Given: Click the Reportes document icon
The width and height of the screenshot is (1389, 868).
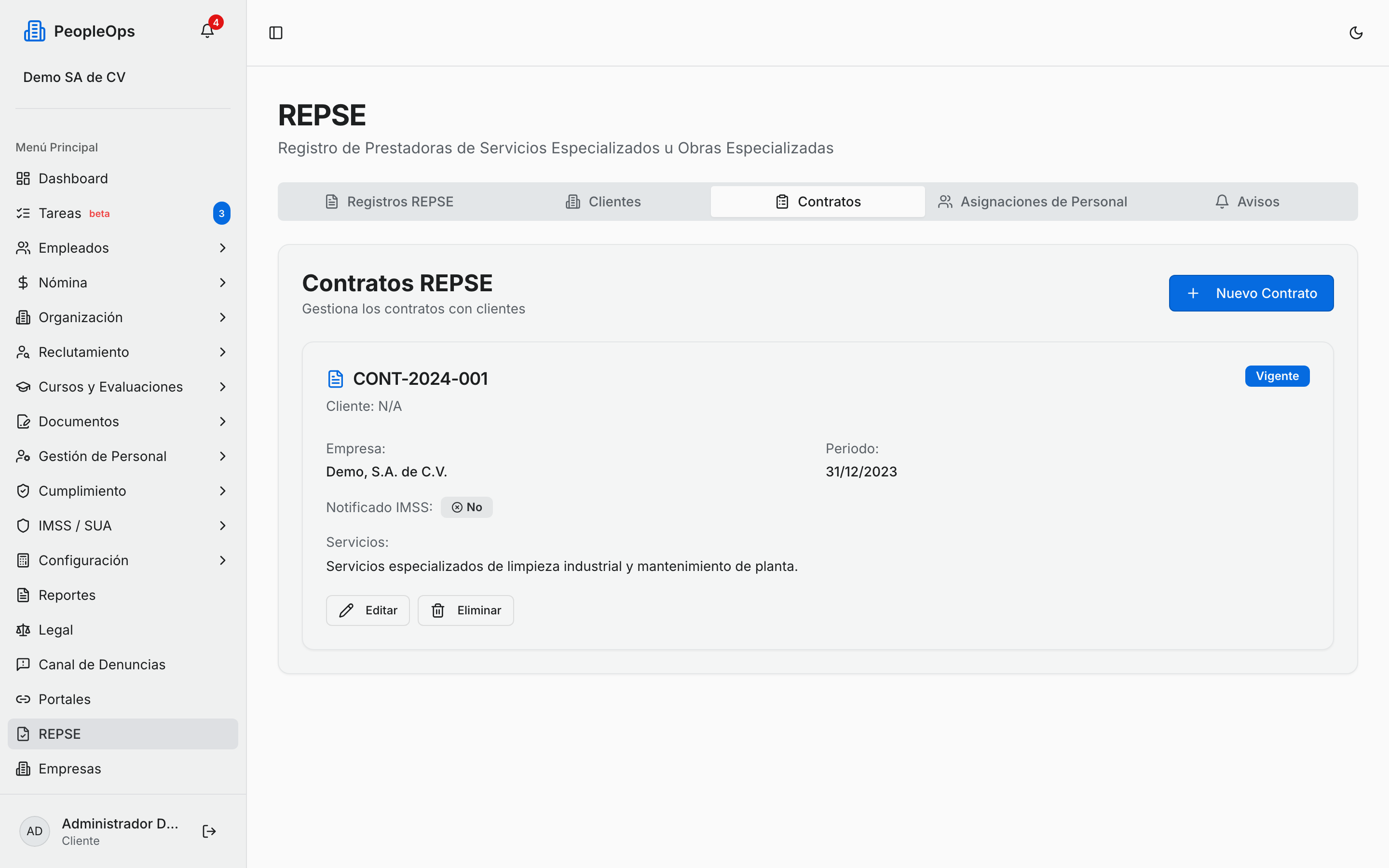Looking at the screenshot, I should [23, 596].
